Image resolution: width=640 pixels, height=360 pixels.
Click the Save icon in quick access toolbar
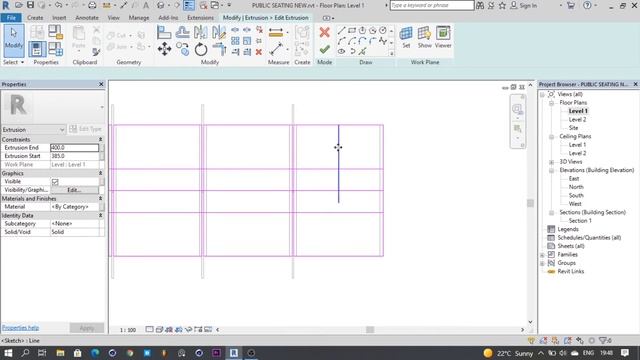(x=30, y=5)
